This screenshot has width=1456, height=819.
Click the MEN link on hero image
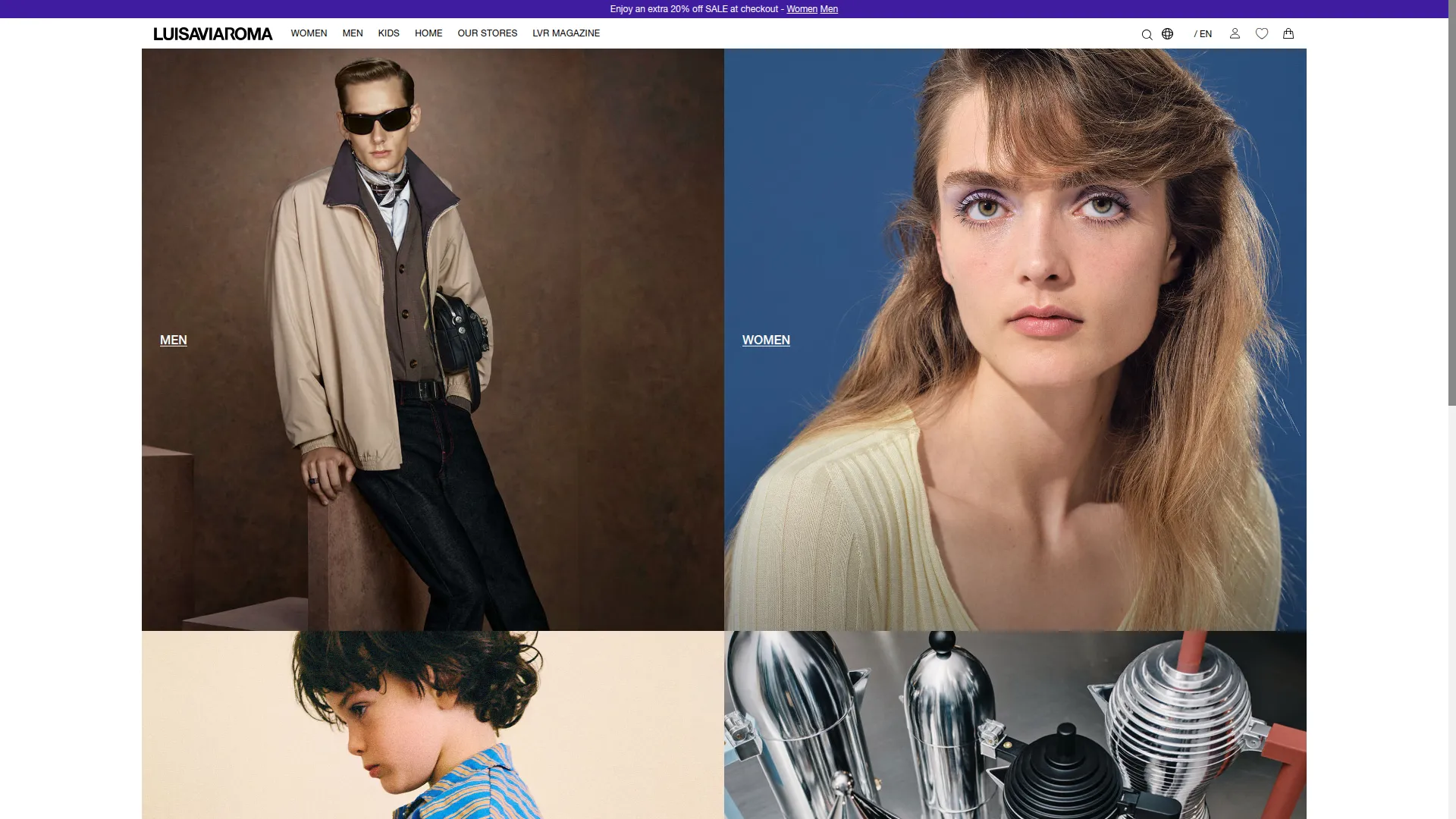coord(174,340)
